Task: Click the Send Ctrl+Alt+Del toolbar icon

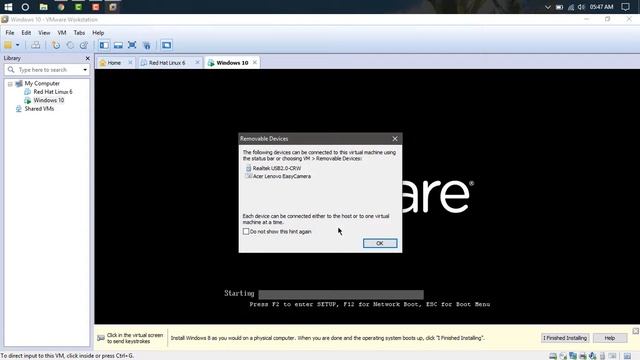Action: [36, 45]
